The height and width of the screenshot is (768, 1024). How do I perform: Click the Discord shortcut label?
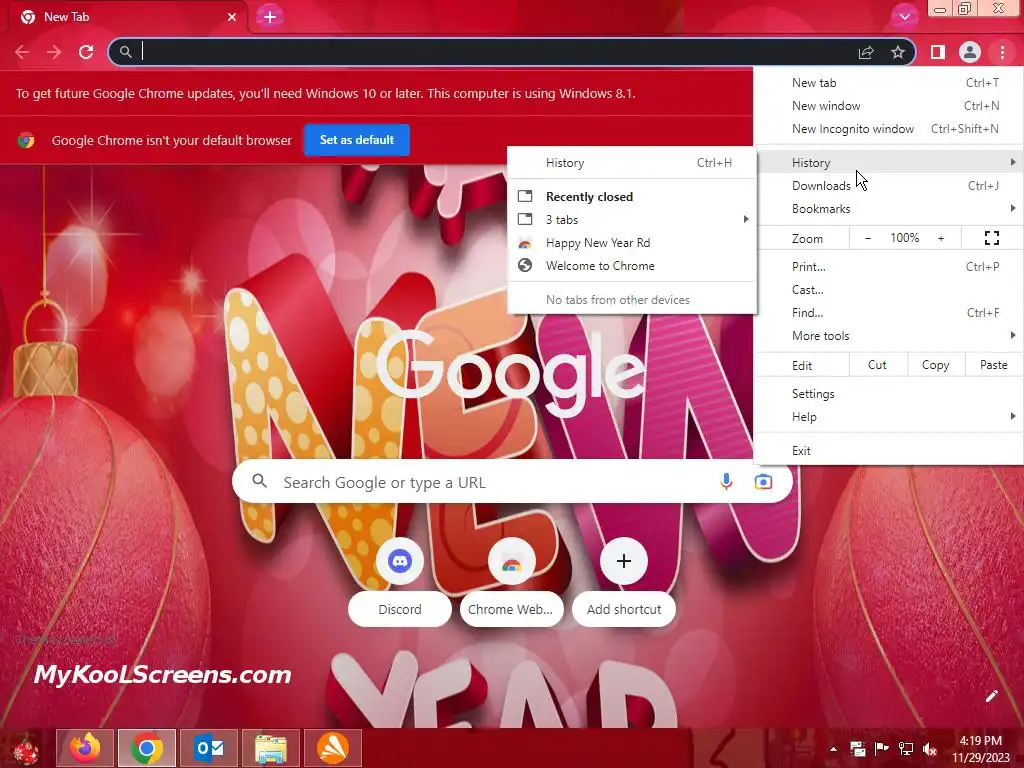[400, 609]
